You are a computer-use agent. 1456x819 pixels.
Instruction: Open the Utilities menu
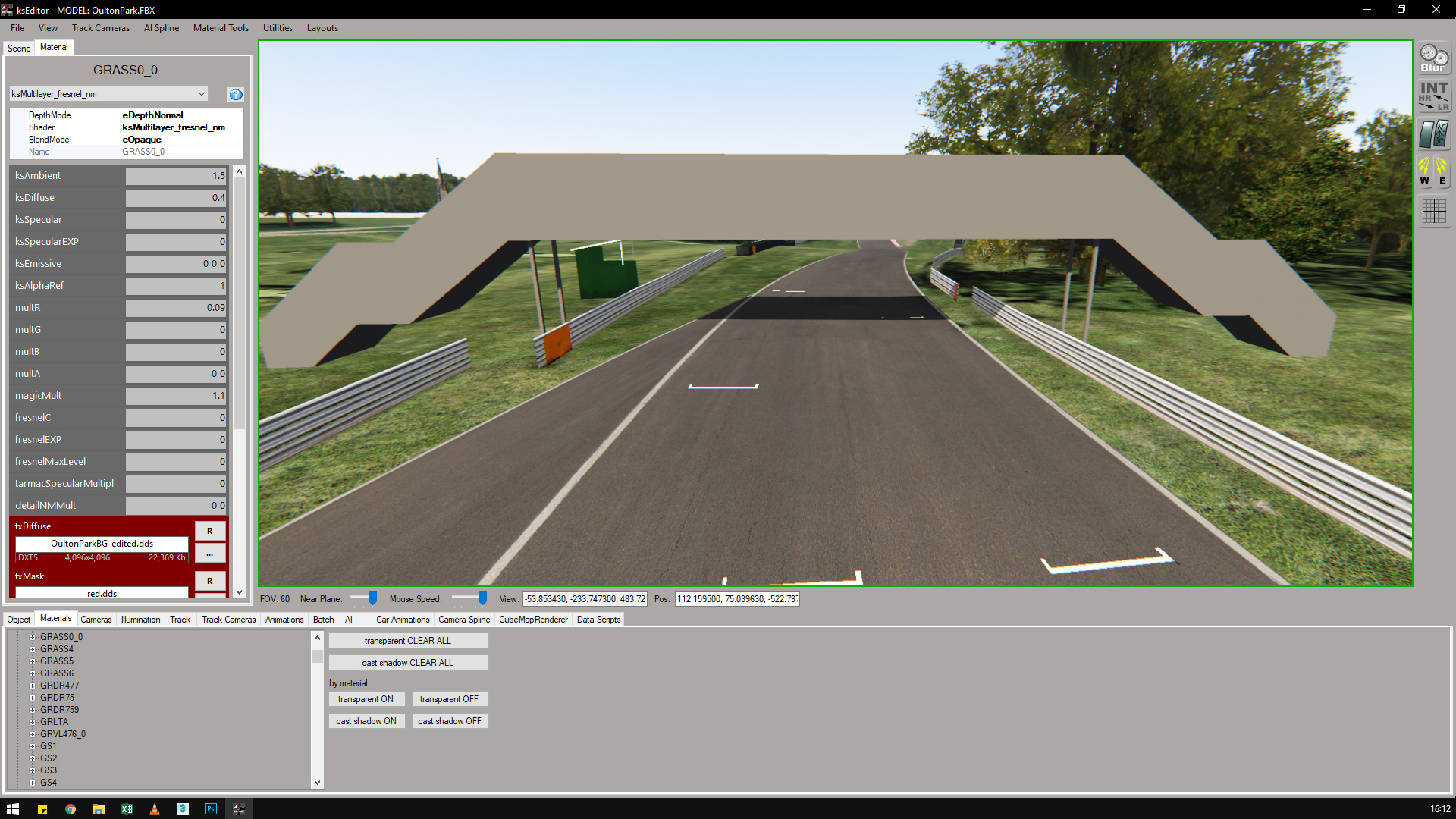click(x=278, y=28)
